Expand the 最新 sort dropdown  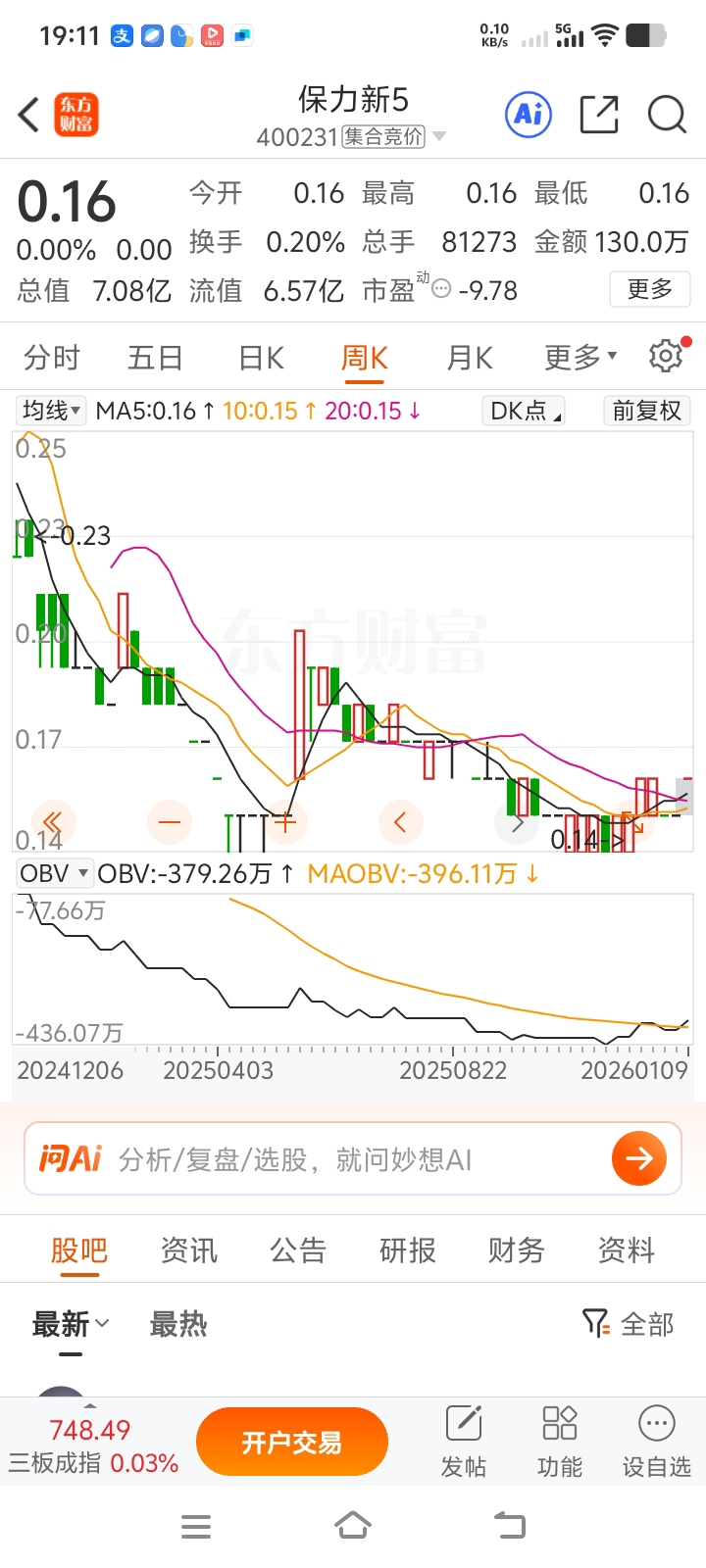pyautogui.click(x=71, y=1324)
